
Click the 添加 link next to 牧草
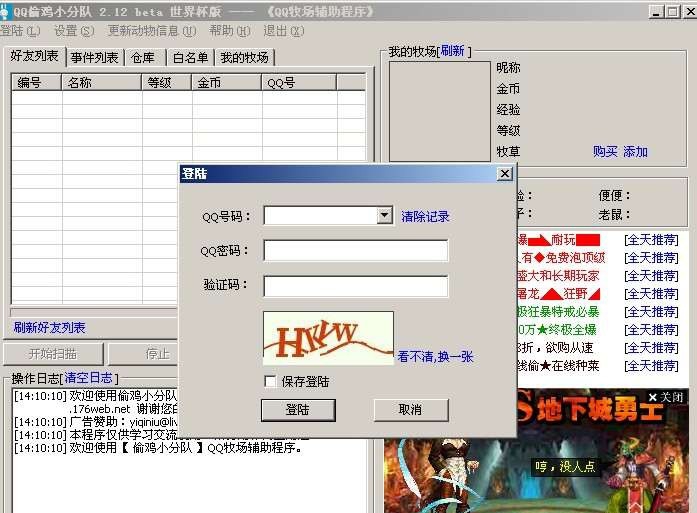pyautogui.click(x=635, y=152)
